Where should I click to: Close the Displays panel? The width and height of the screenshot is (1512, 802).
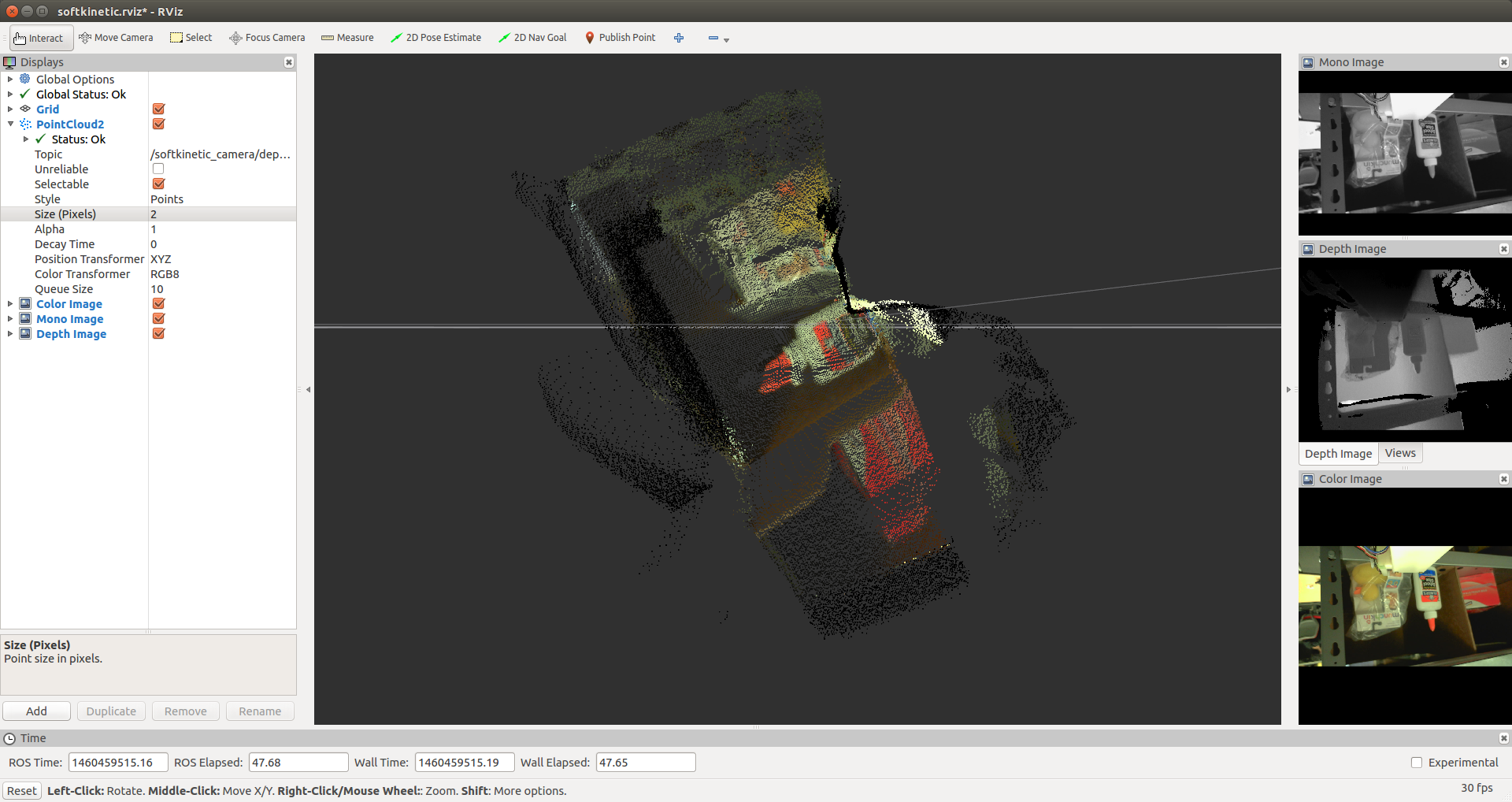pos(289,62)
